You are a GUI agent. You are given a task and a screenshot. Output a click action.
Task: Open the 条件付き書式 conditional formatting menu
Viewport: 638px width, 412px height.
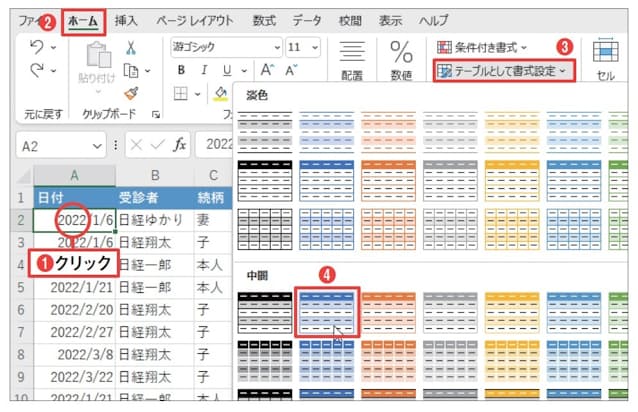point(482,48)
